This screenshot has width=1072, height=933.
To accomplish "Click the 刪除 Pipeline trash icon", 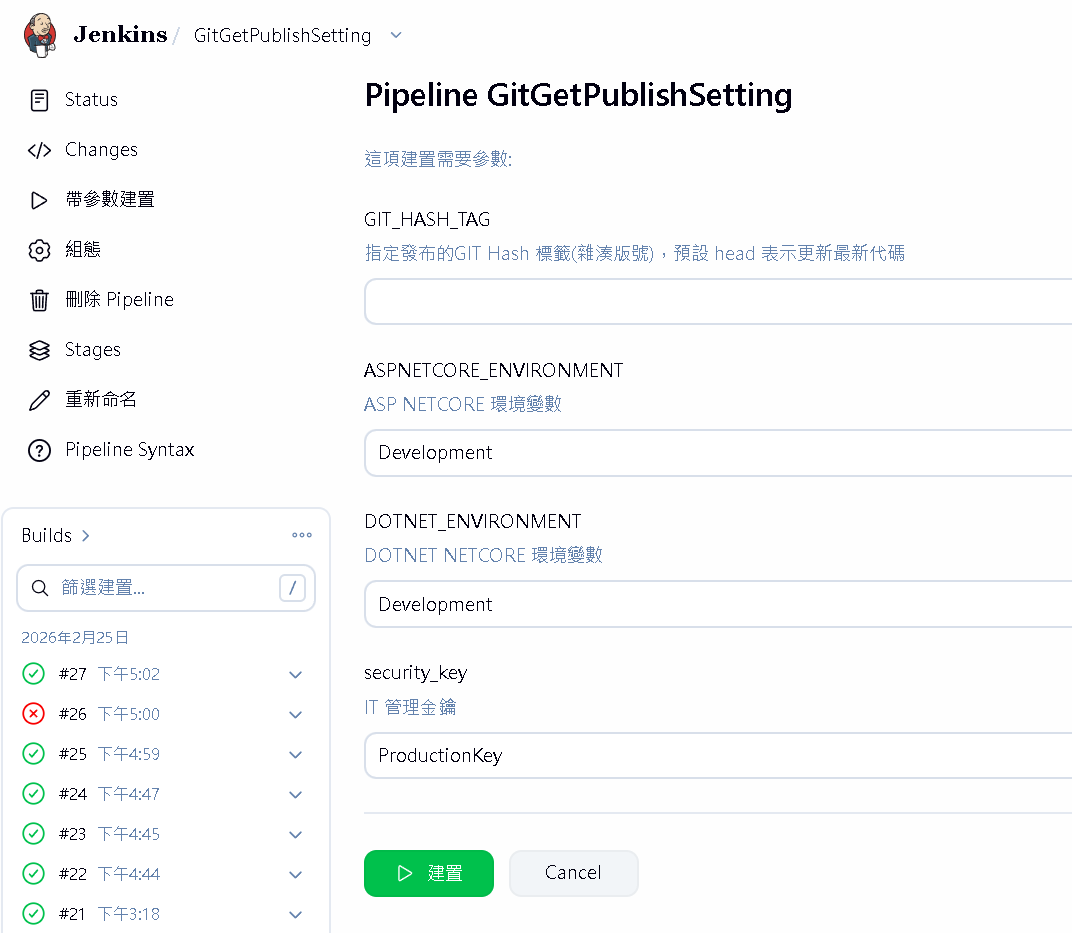I will (39, 300).
